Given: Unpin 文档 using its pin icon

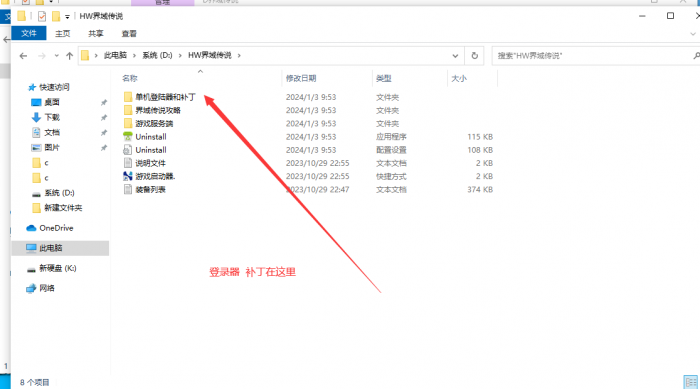Looking at the screenshot, I should click(x=104, y=133).
